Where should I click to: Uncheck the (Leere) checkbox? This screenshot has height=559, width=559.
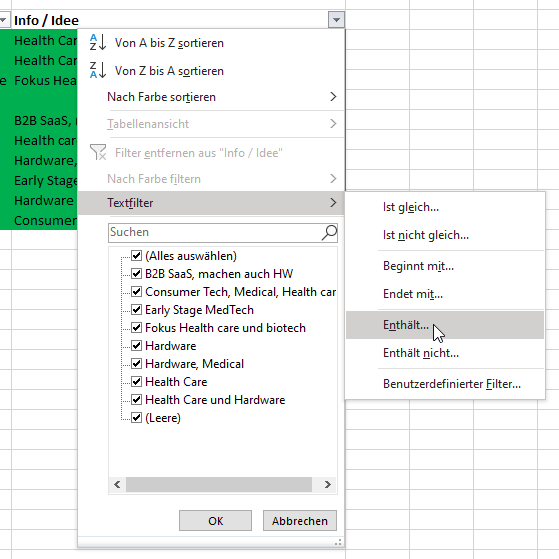136,417
